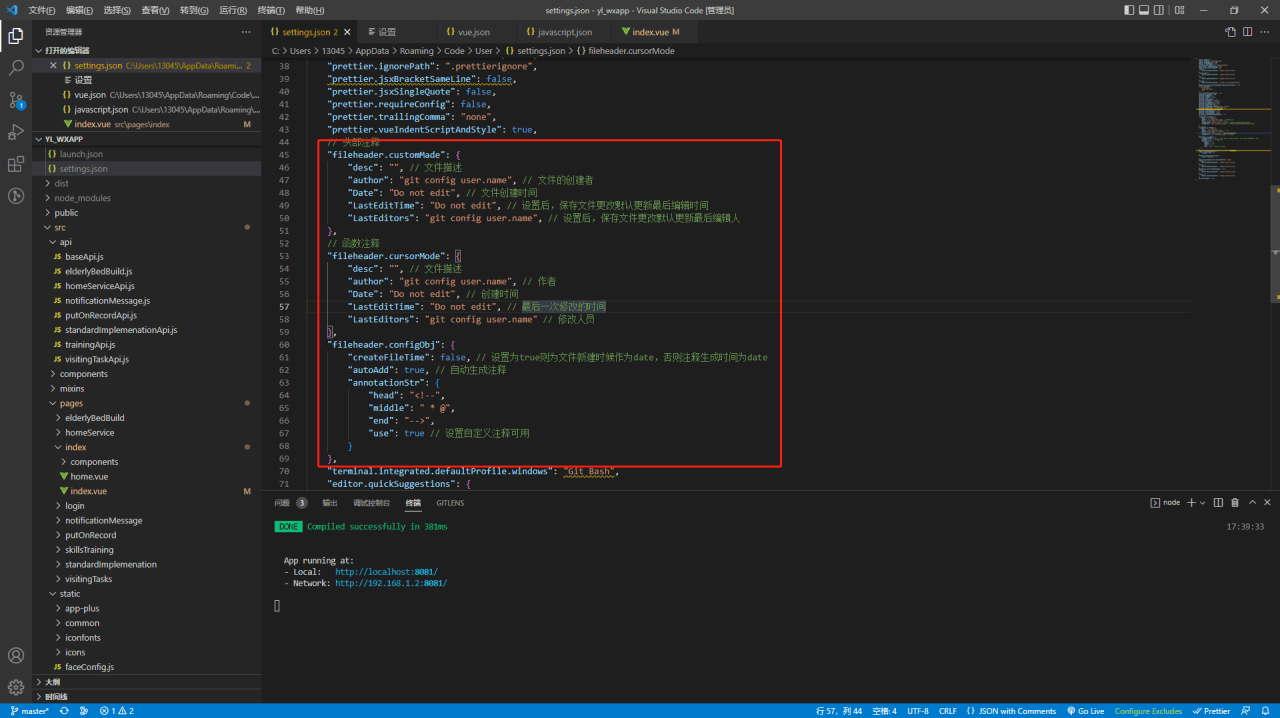Open the Run and Debug view
Image resolution: width=1280 pixels, height=718 pixels.
16,132
